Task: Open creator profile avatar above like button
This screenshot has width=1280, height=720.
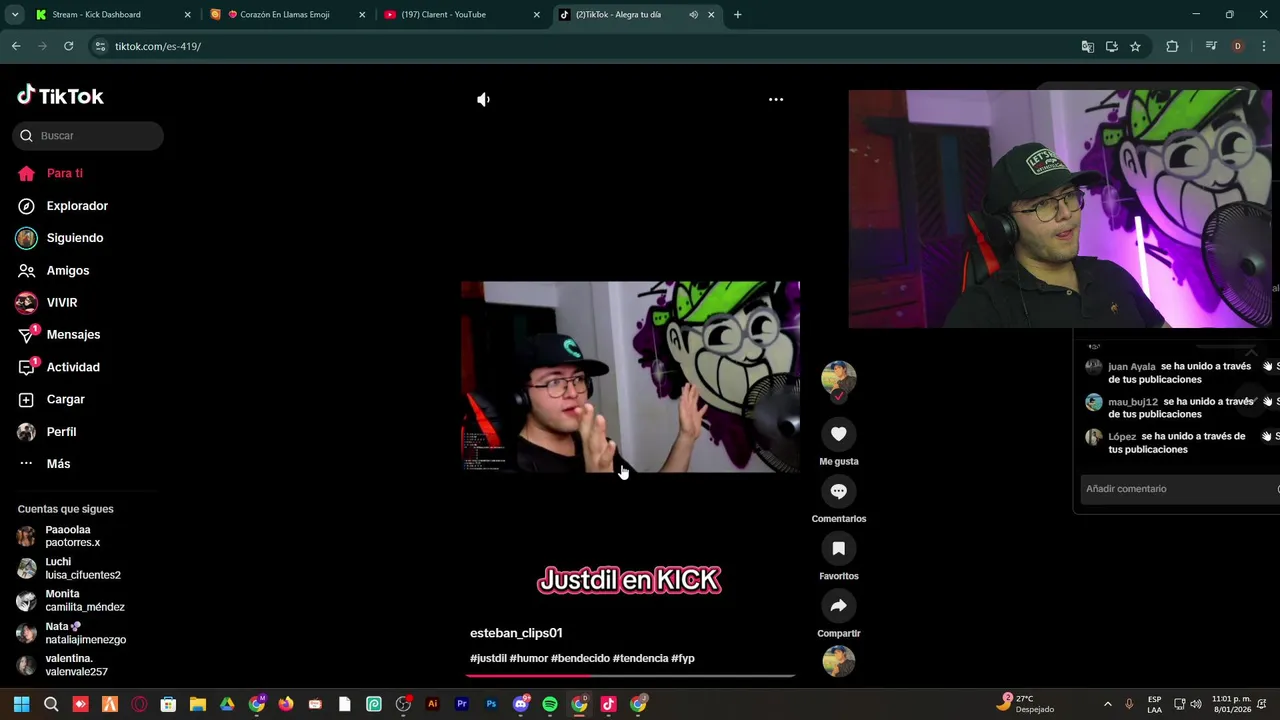Action: (x=838, y=379)
